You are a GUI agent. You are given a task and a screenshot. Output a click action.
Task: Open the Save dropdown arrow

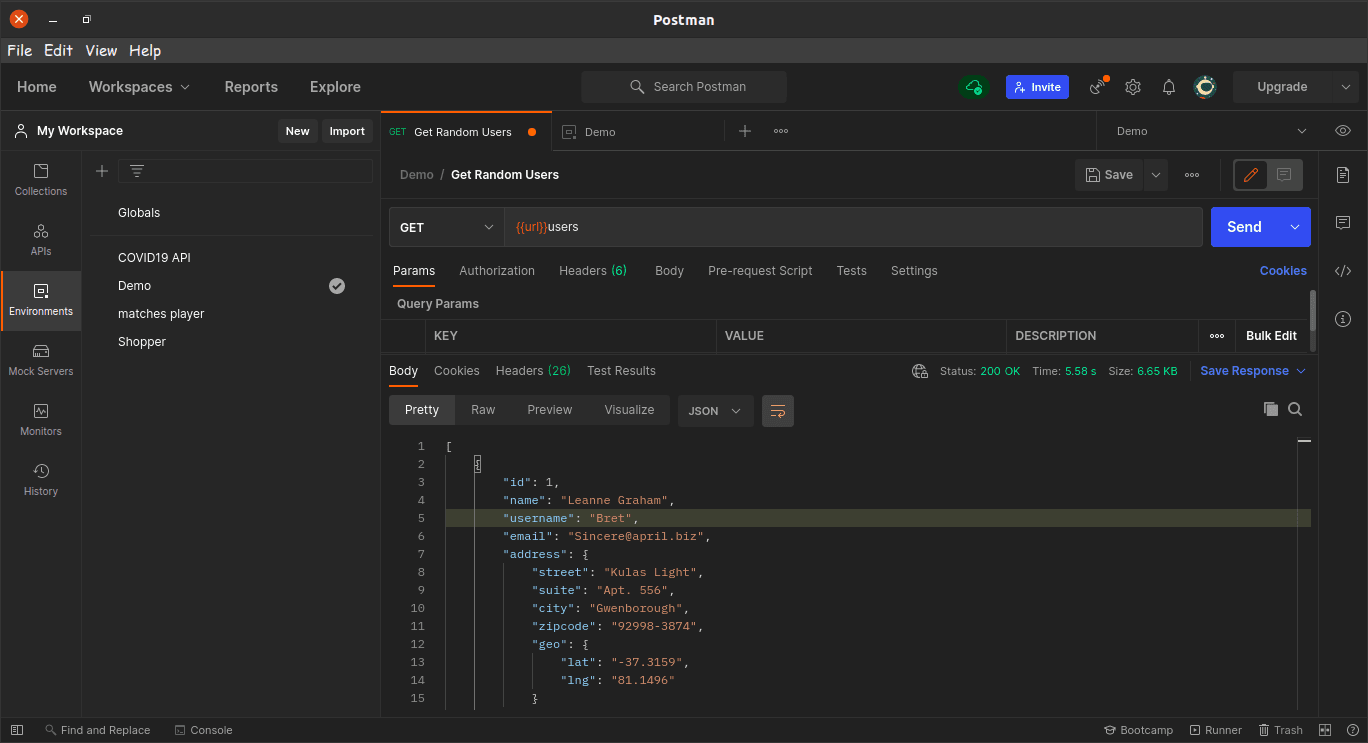tap(1156, 175)
